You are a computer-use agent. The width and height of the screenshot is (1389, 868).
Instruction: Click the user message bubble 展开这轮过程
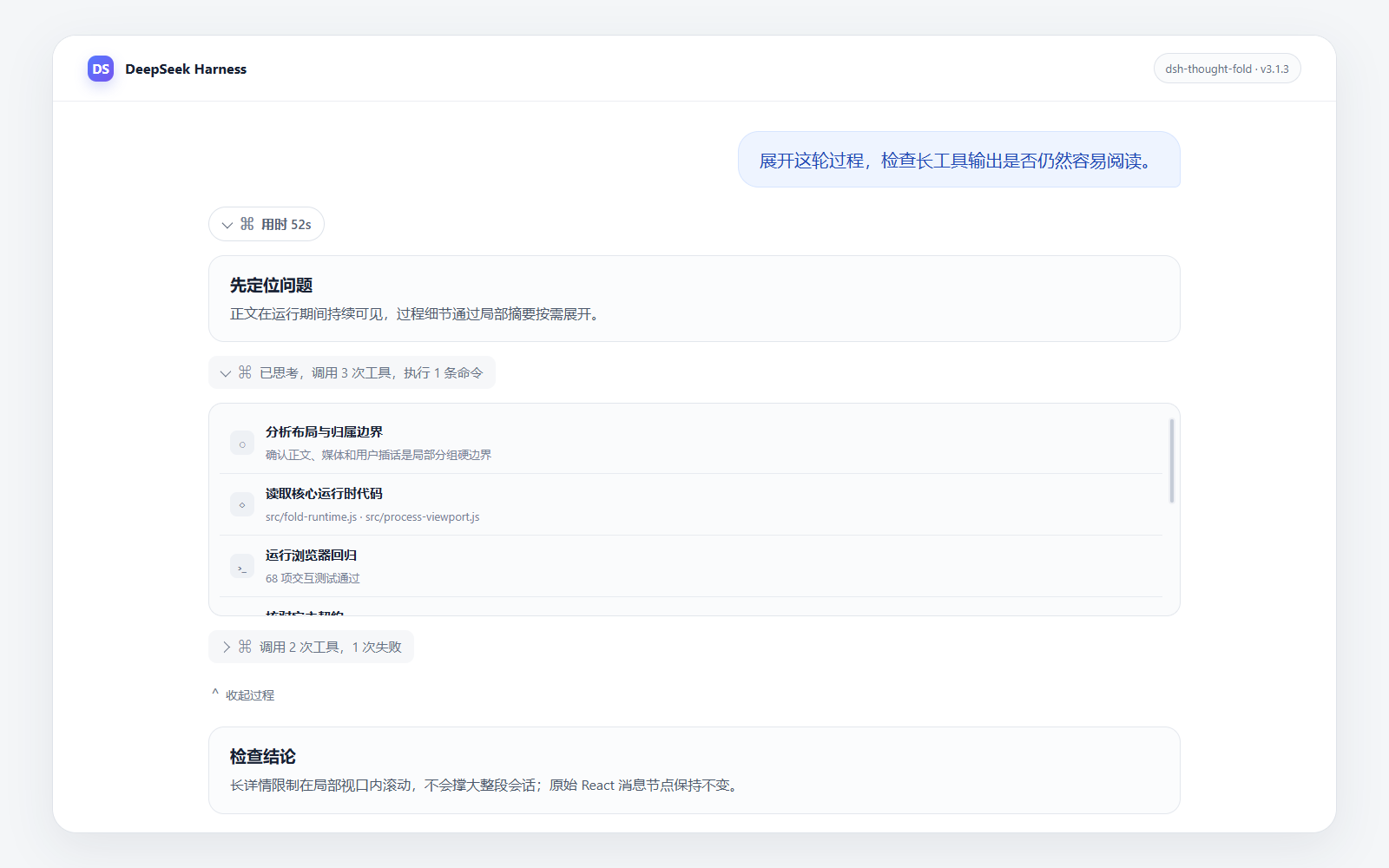[958, 160]
